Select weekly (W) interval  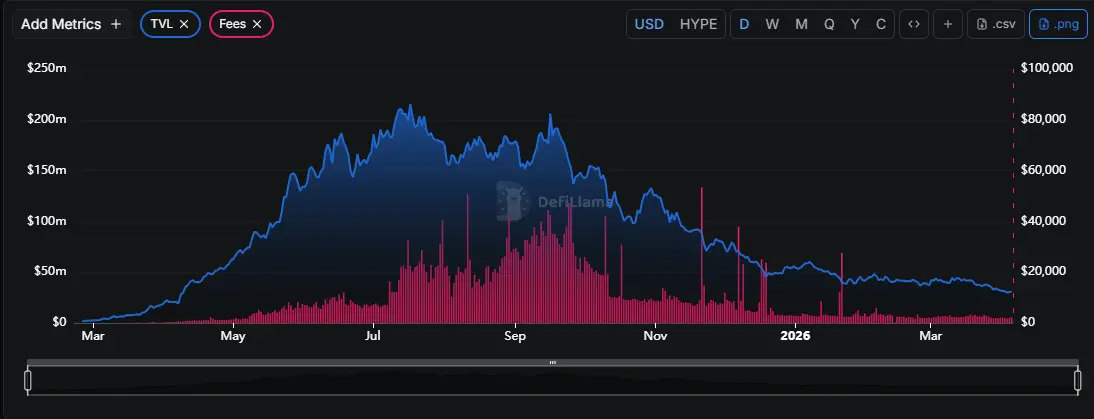772,24
